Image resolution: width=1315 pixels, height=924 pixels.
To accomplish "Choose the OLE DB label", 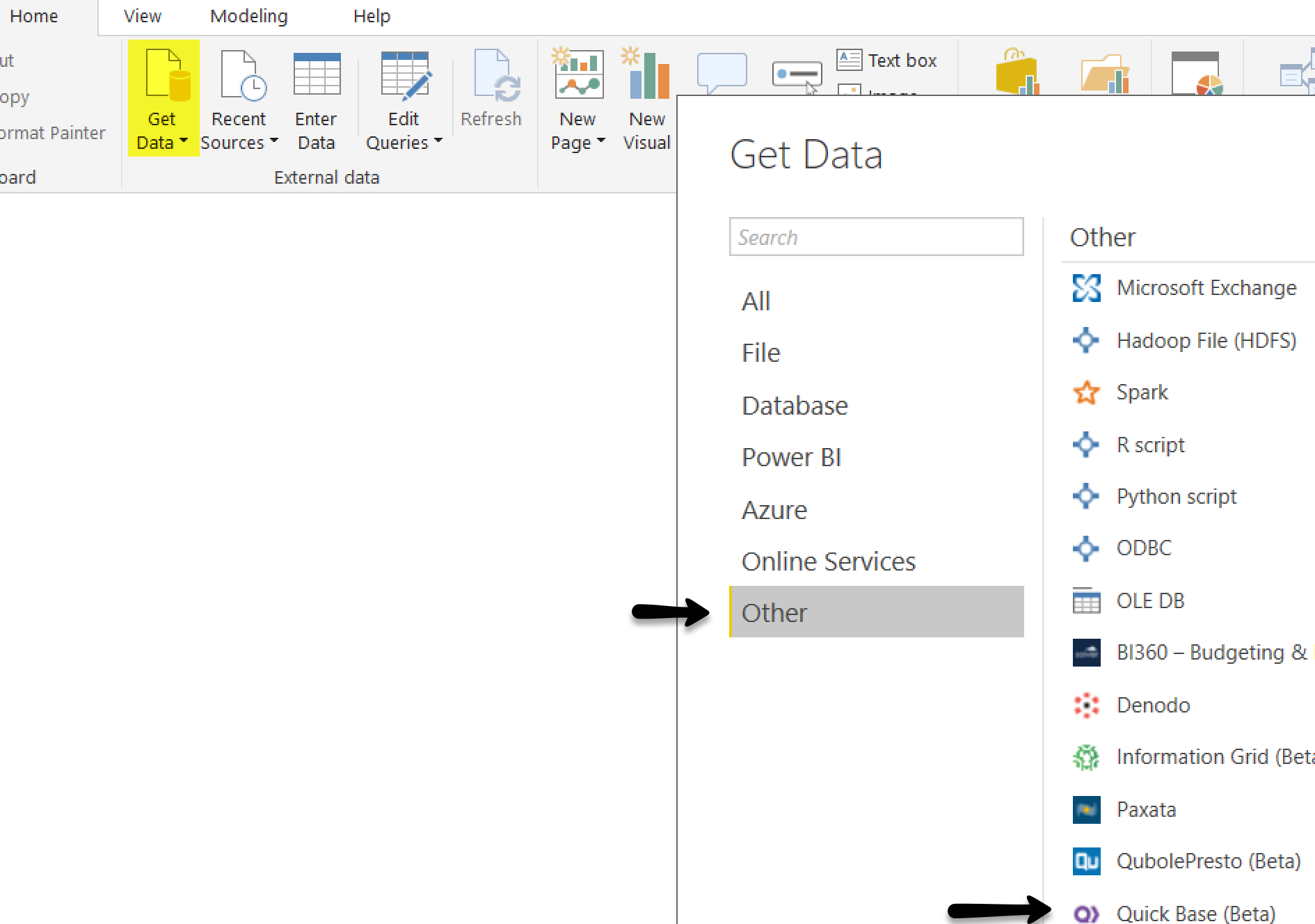I will tap(1150, 600).
